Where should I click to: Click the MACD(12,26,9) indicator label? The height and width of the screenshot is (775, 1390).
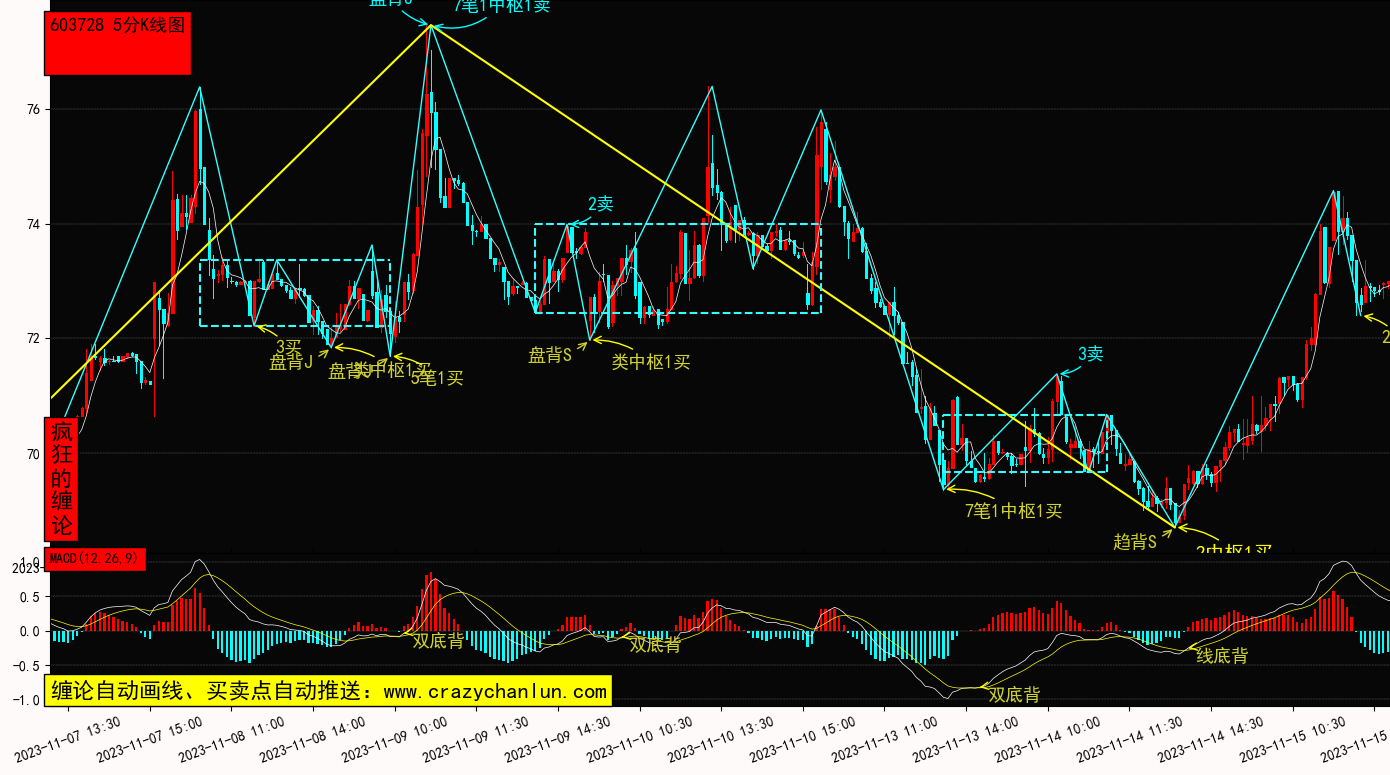click(96, 560)
